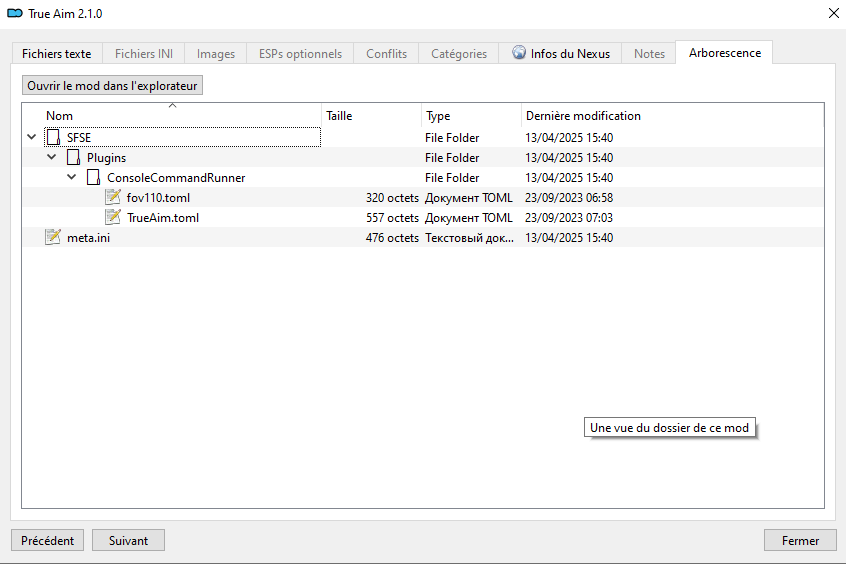Click the globe icon on Infos du Nexus tab
The image size is (846, 564).
tap(518, 52)
